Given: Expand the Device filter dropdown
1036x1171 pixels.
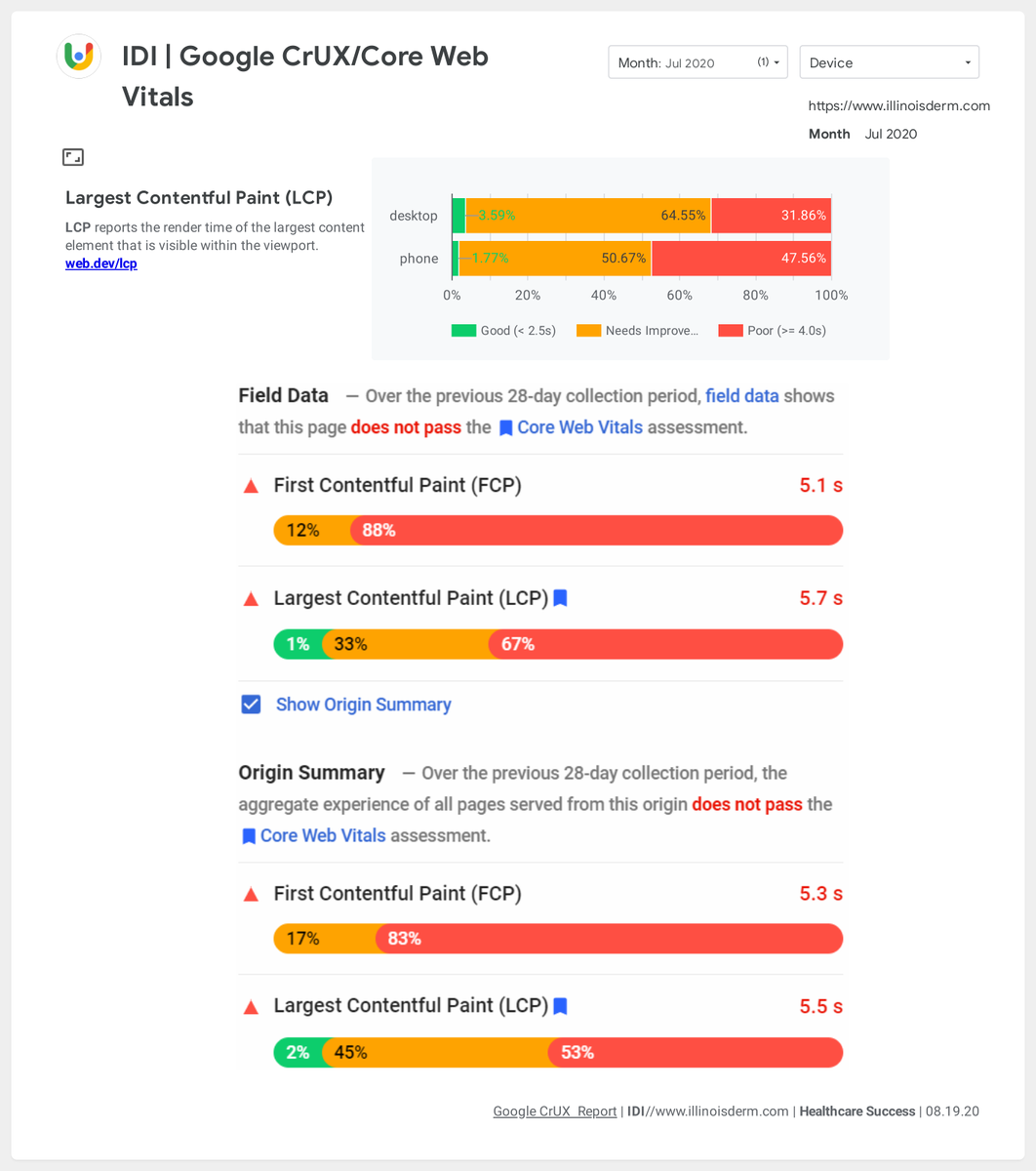Looking at the screenshot, I should point(889,62).
